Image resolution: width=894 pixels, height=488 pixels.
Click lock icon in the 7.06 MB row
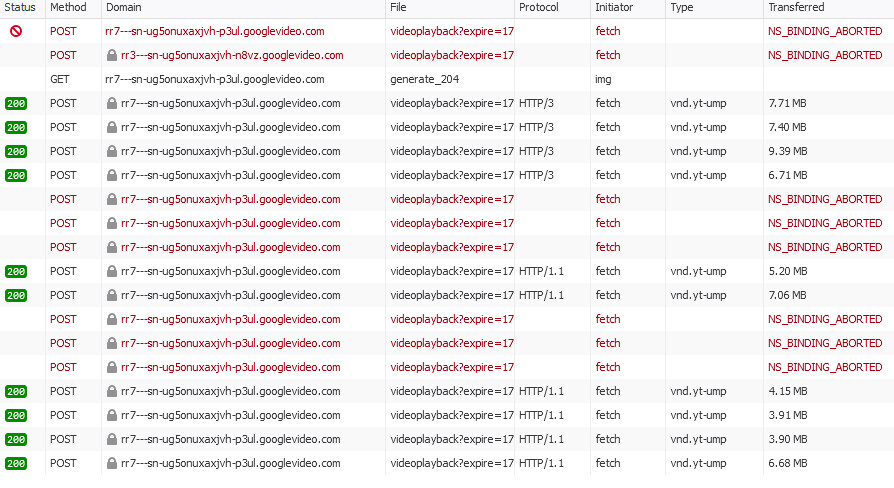coord(112,295)
